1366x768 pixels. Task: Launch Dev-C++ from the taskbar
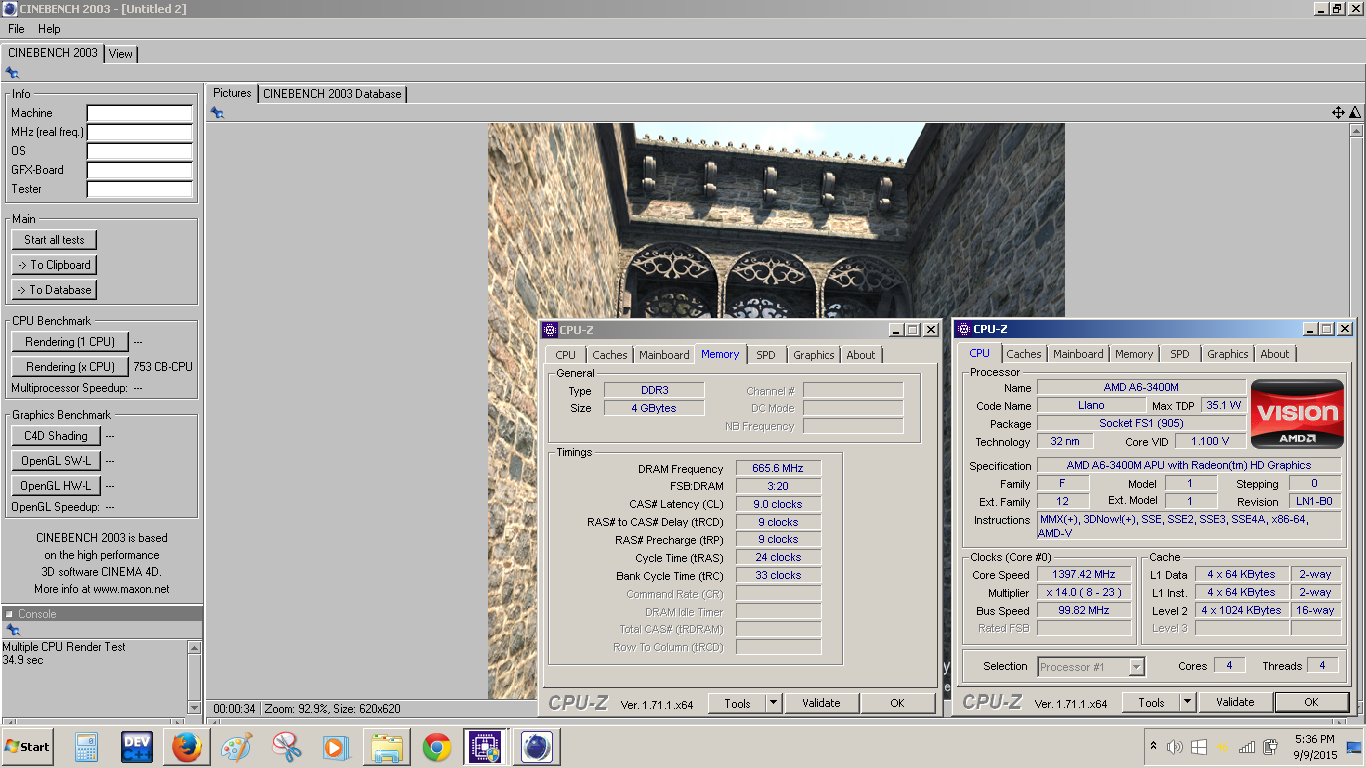coord(136,747)
